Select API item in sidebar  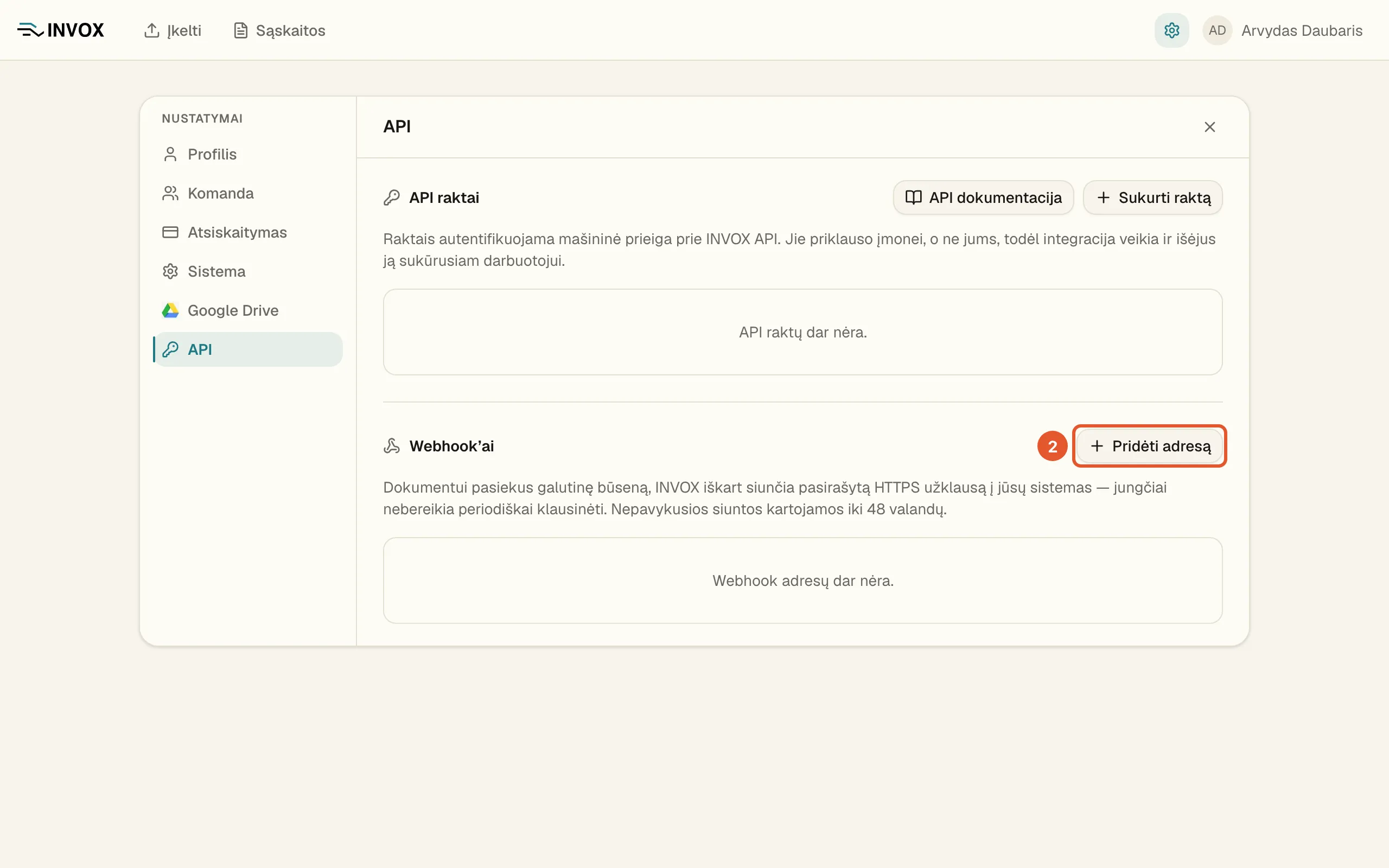pyautogui.click(x=248, y=349)
